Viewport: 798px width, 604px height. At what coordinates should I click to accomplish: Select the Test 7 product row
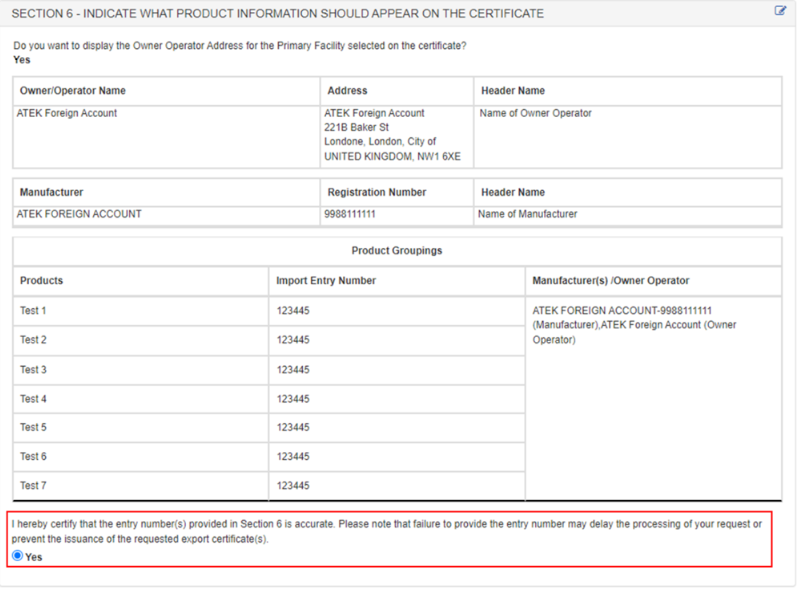(34, 486)
